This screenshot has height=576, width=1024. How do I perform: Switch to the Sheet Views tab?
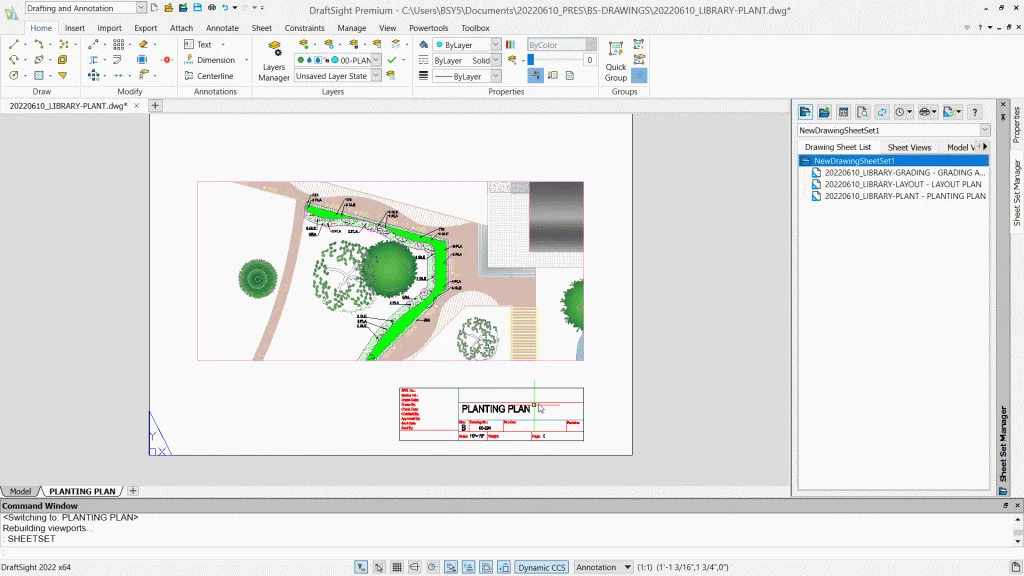pos(909,147)
